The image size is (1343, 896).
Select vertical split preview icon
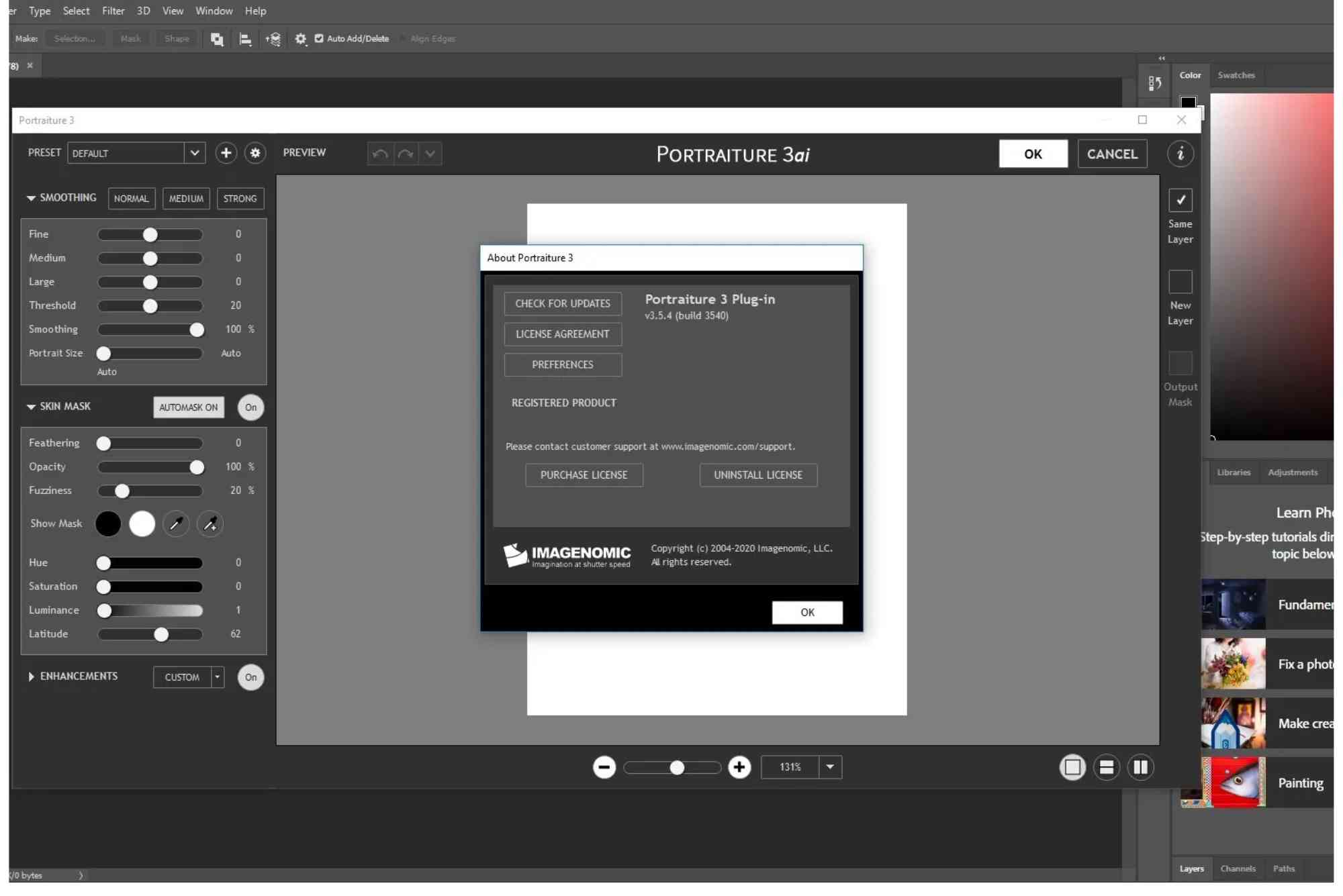pyautogui.click(x=1141, y=767)
